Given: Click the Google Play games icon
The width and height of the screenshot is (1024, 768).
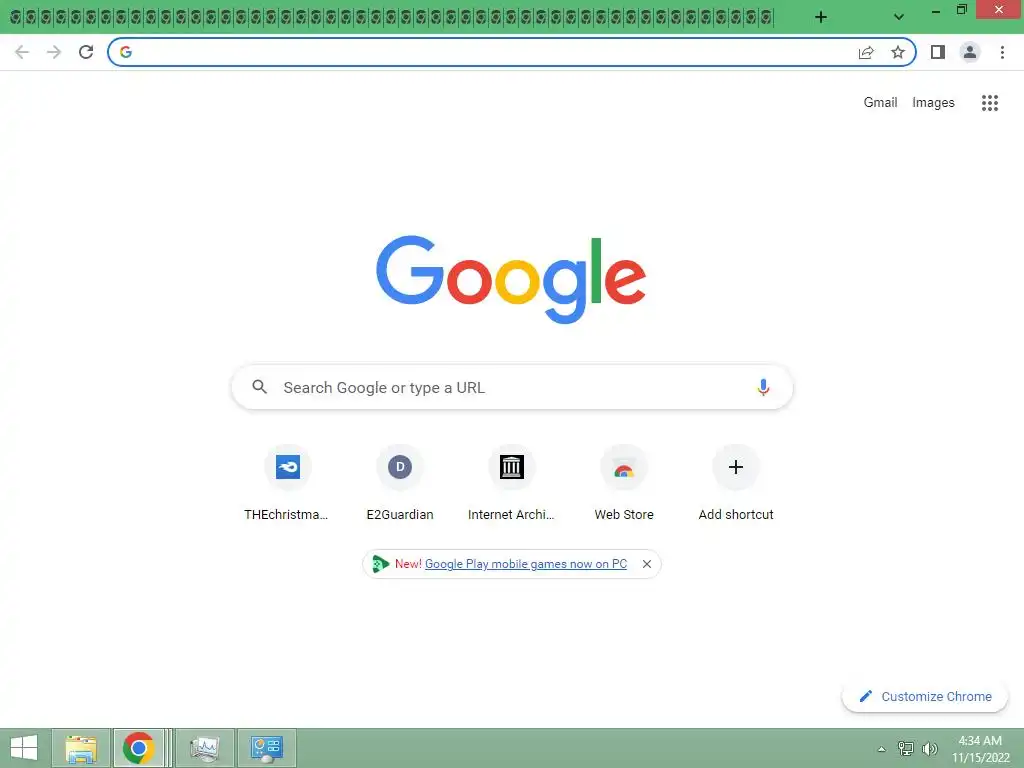Looking at the screenshot, I should (380, 564).
